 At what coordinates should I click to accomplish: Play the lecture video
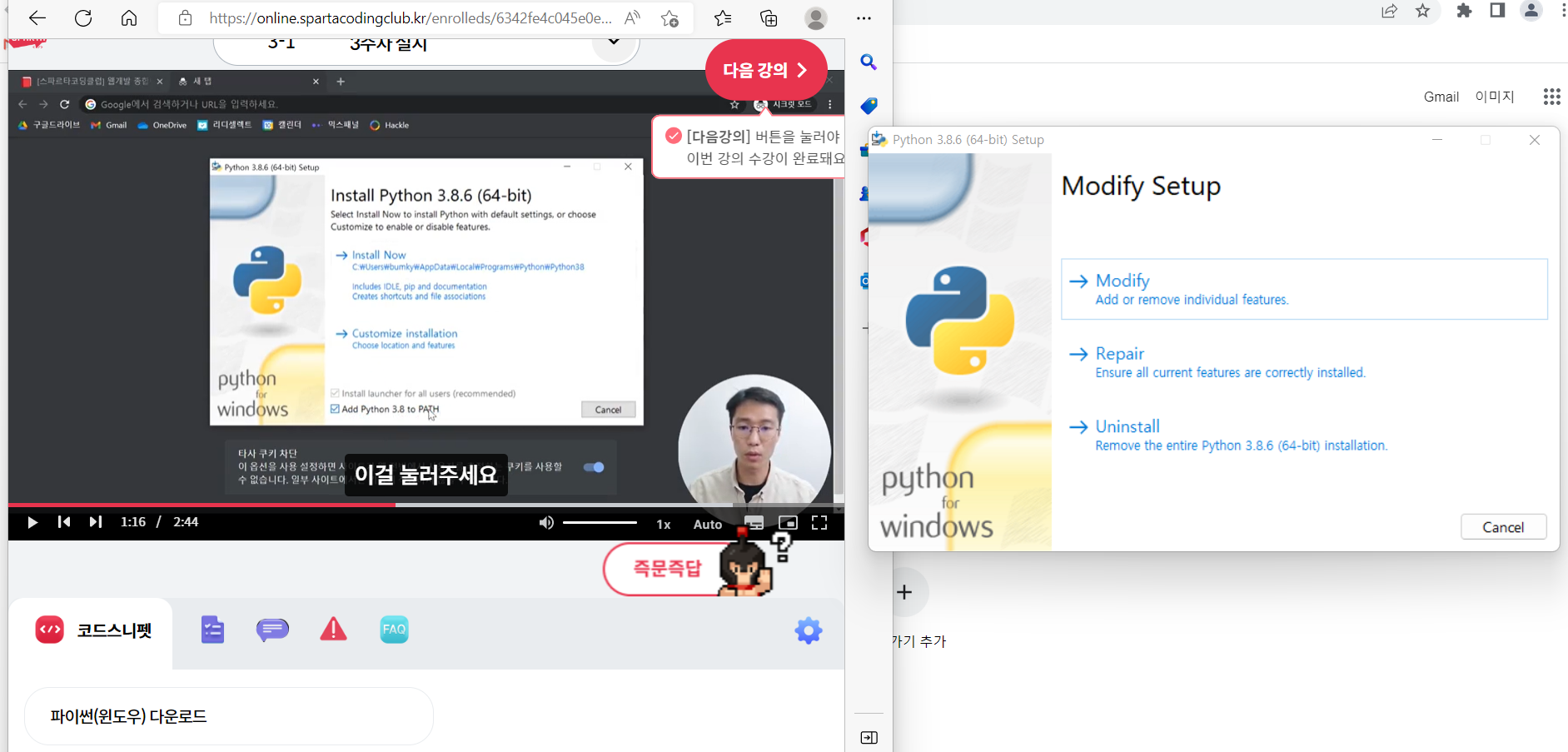coord(32,522)
